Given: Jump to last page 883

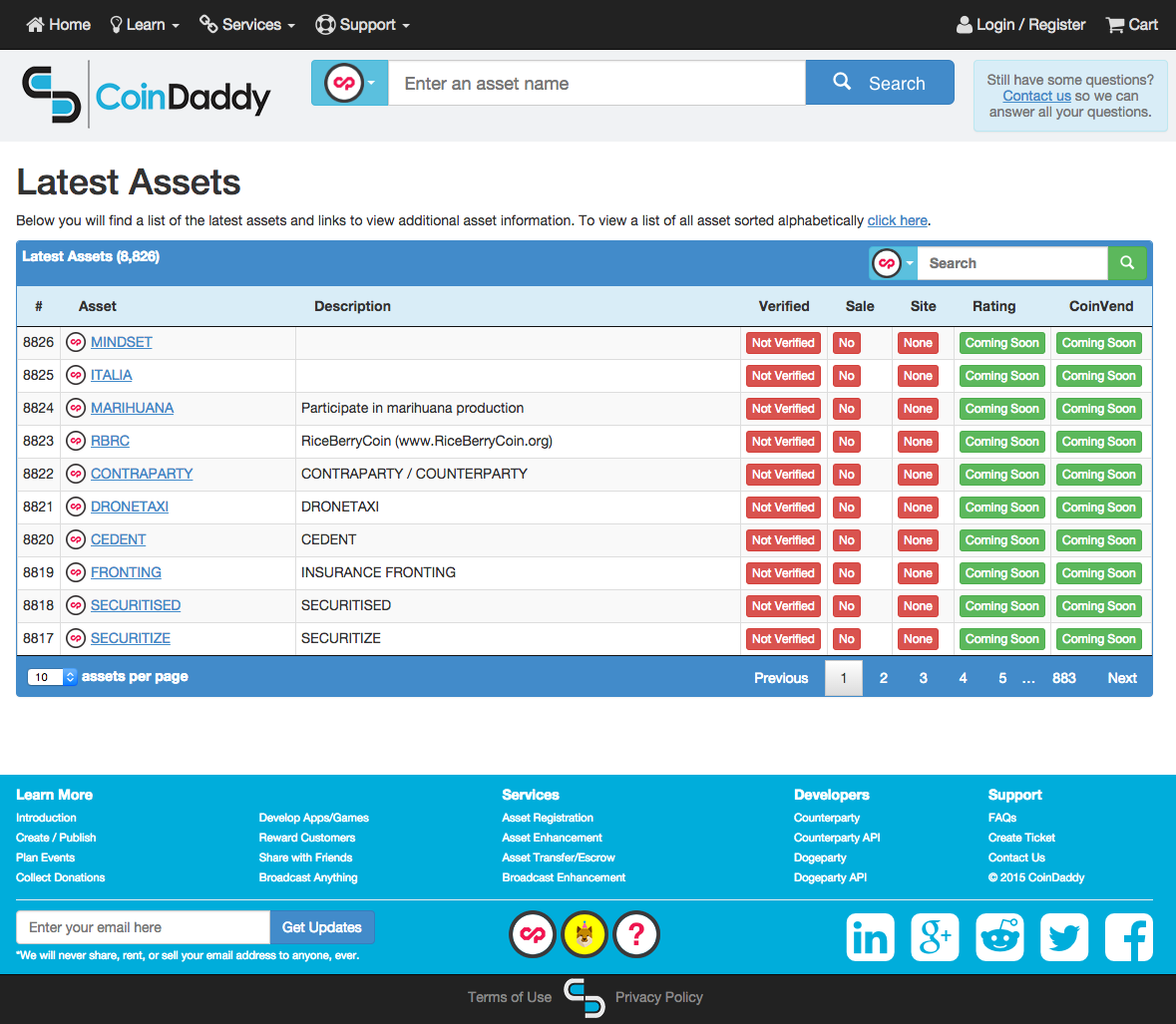Looking at the screenshot, I should 1063,678.
